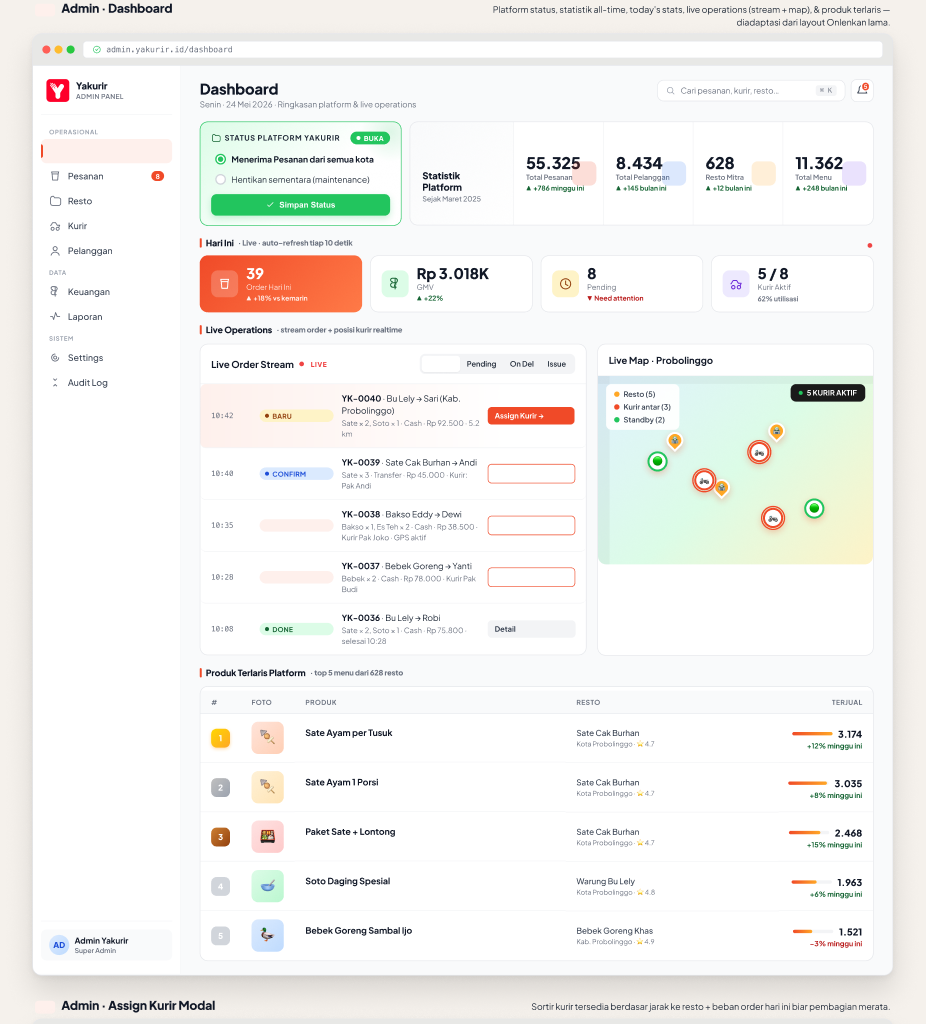Click the Kurir Aktif scooter card icon
This screenshot has width=926, height=1024.
coord(736,284)
